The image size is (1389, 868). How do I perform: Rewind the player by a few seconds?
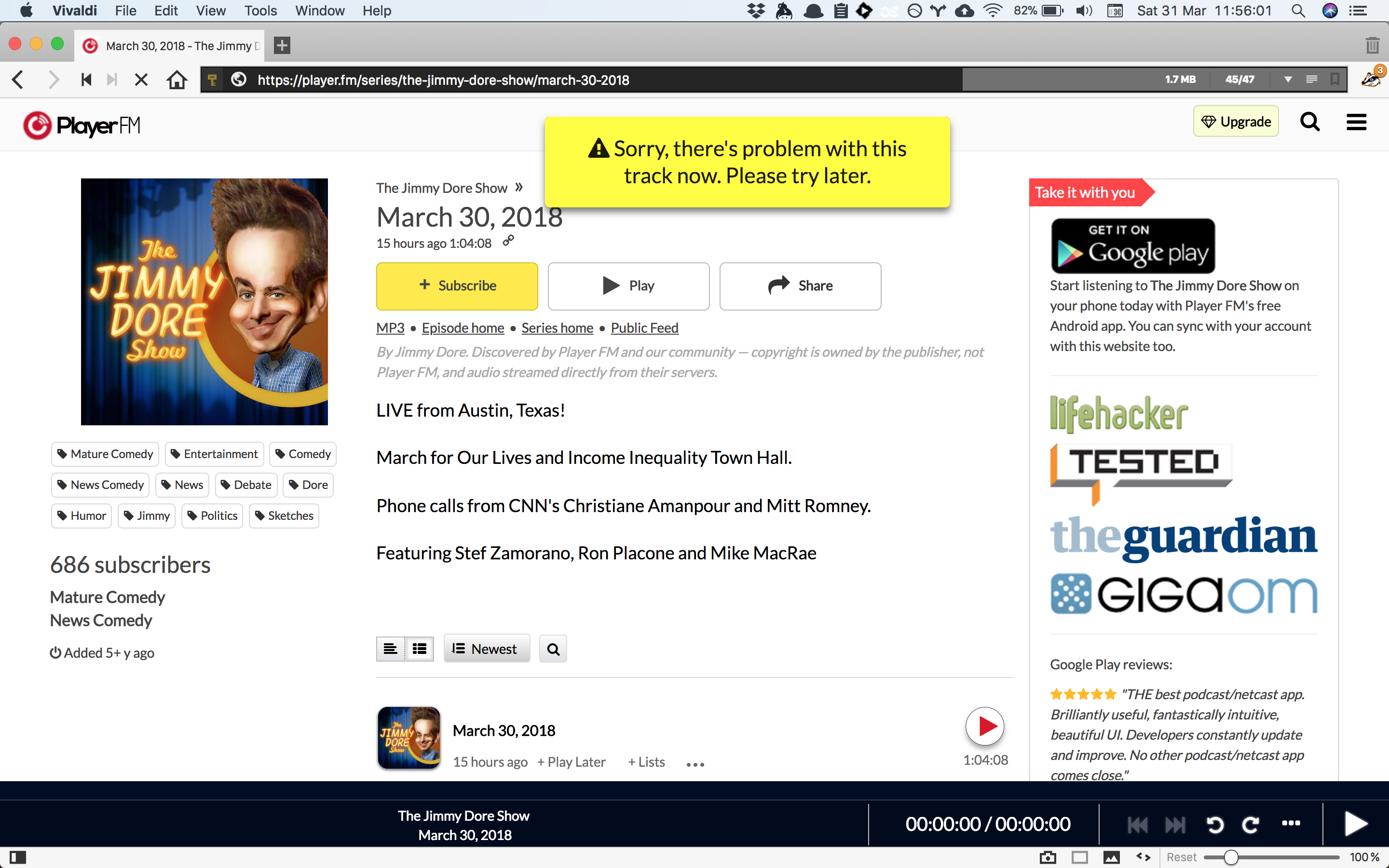point(1214,825)
